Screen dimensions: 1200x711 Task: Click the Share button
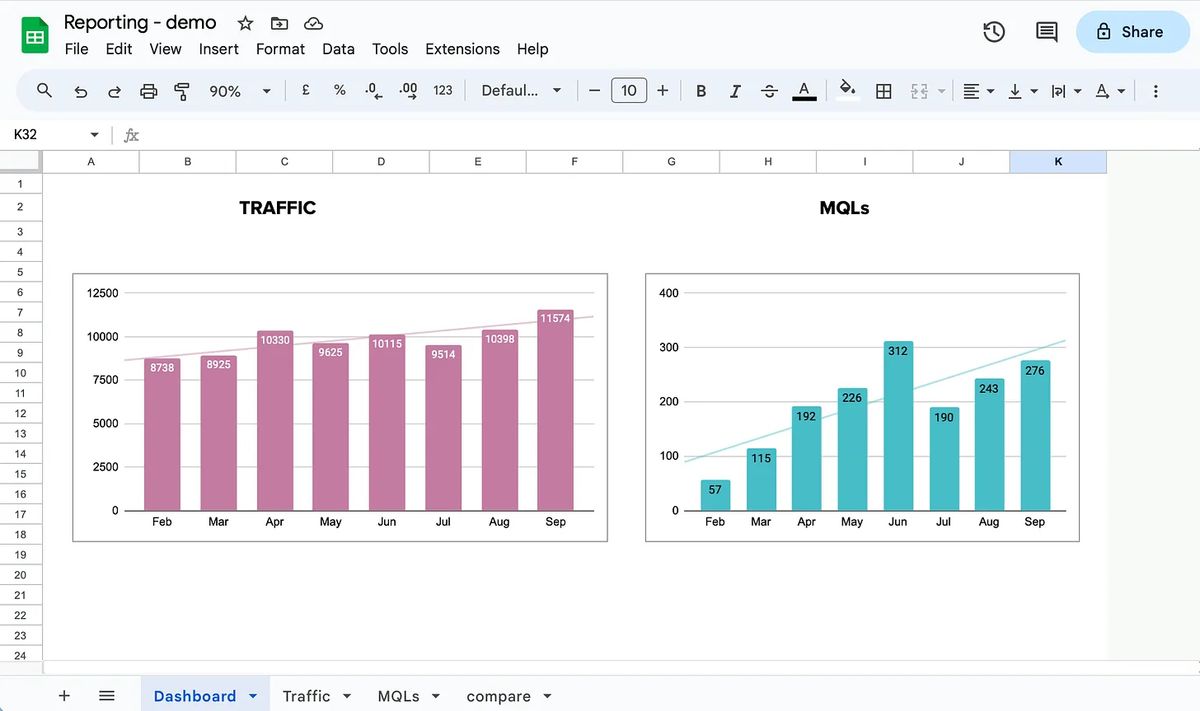click(x=1132, y=31)
